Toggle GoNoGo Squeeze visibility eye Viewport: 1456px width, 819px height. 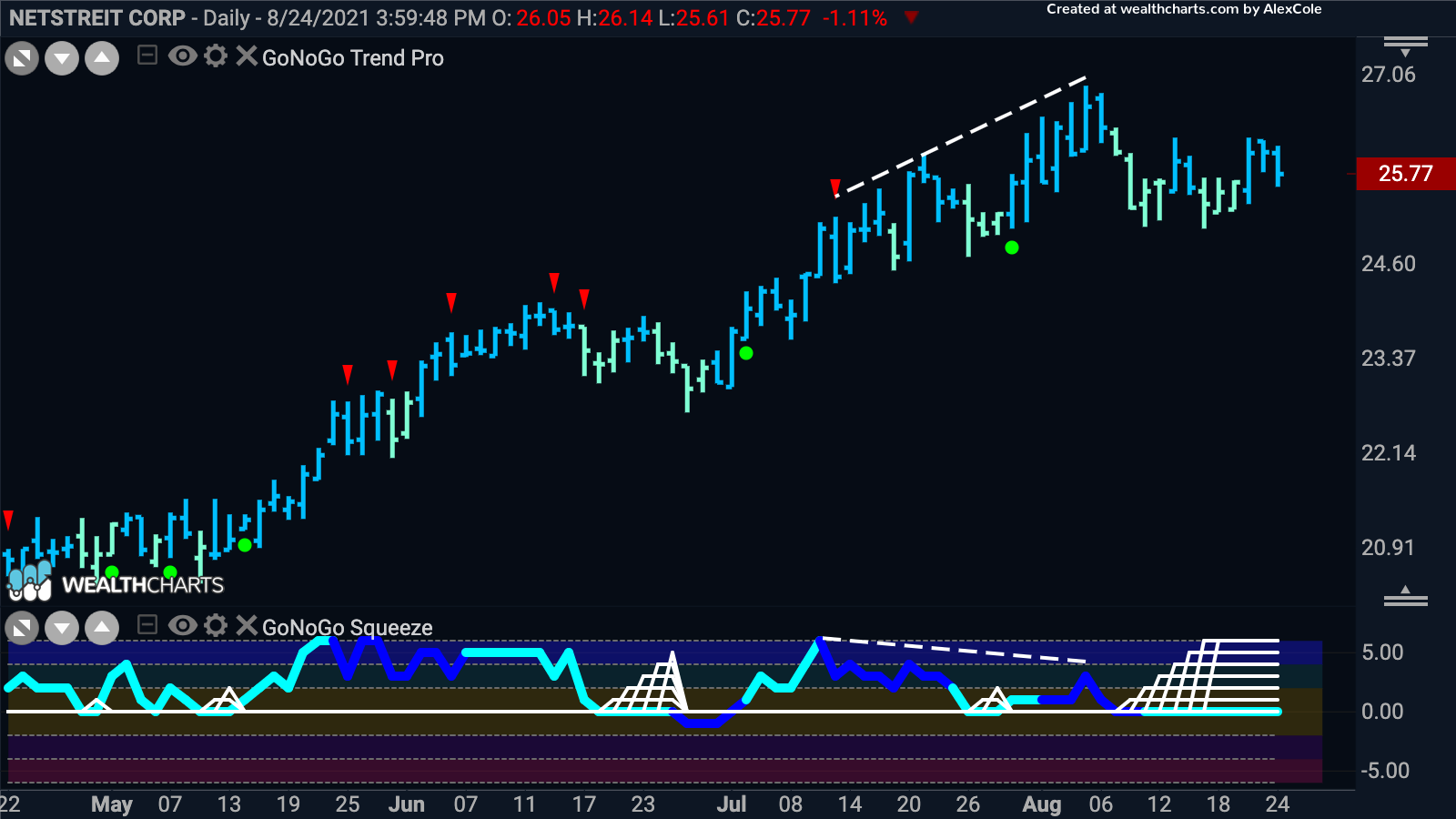coord(182,625)
